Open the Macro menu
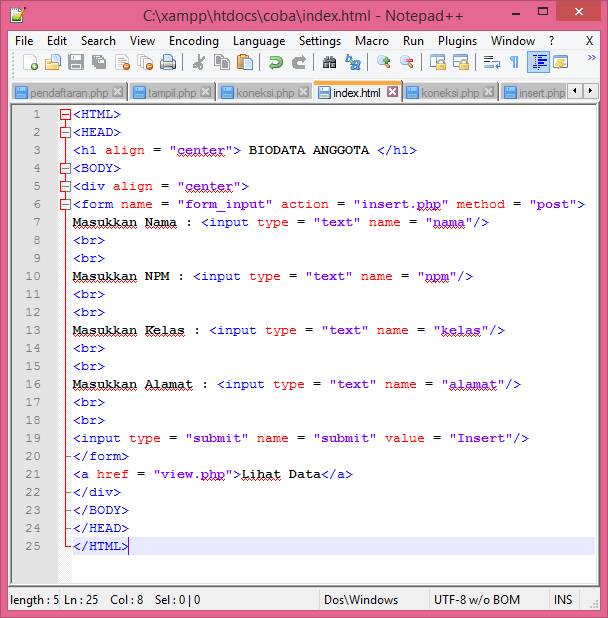 click(x=372, y=41)
